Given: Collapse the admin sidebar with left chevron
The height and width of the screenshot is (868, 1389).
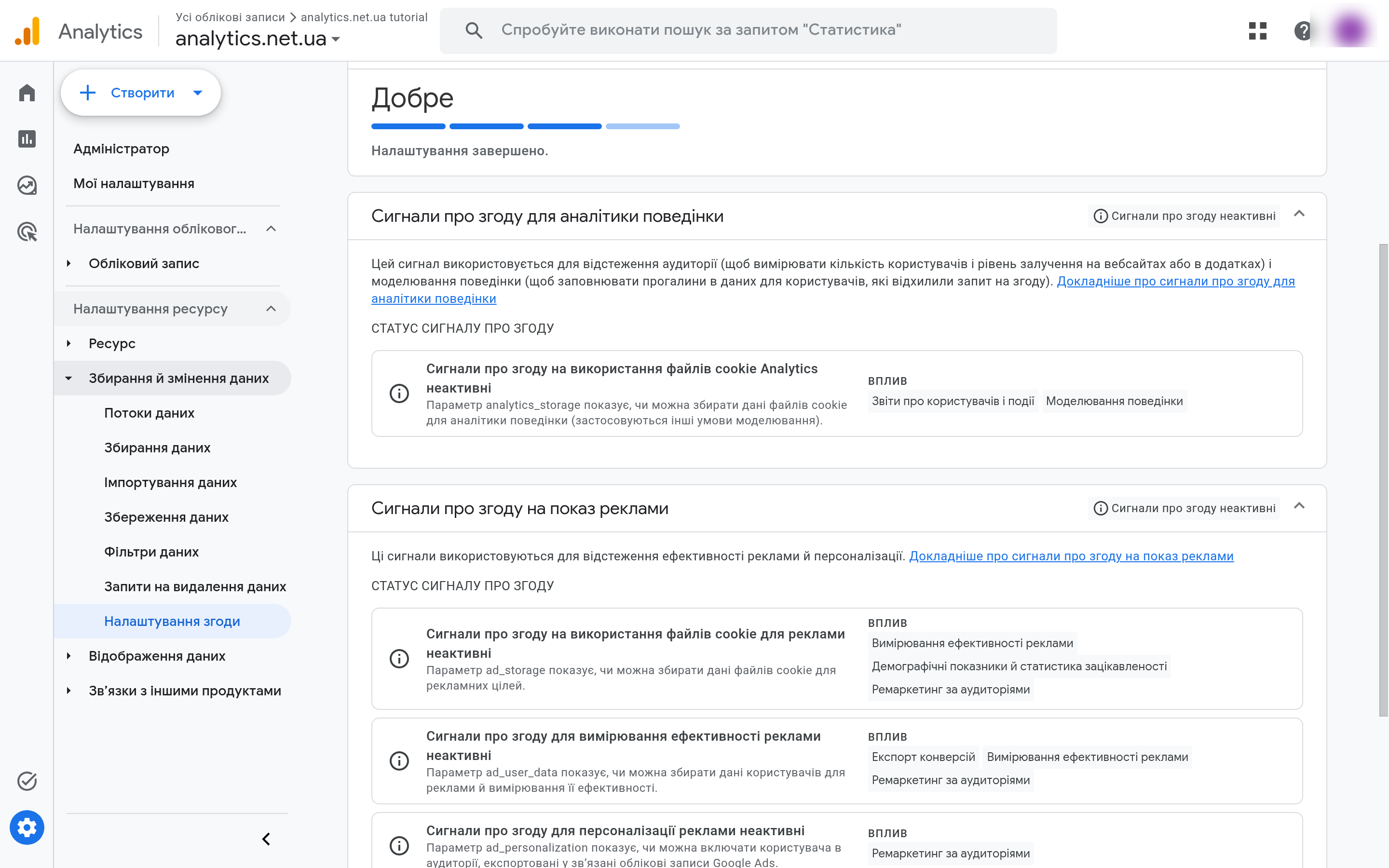Looking at the screenshot, I should tap(266, 839).
